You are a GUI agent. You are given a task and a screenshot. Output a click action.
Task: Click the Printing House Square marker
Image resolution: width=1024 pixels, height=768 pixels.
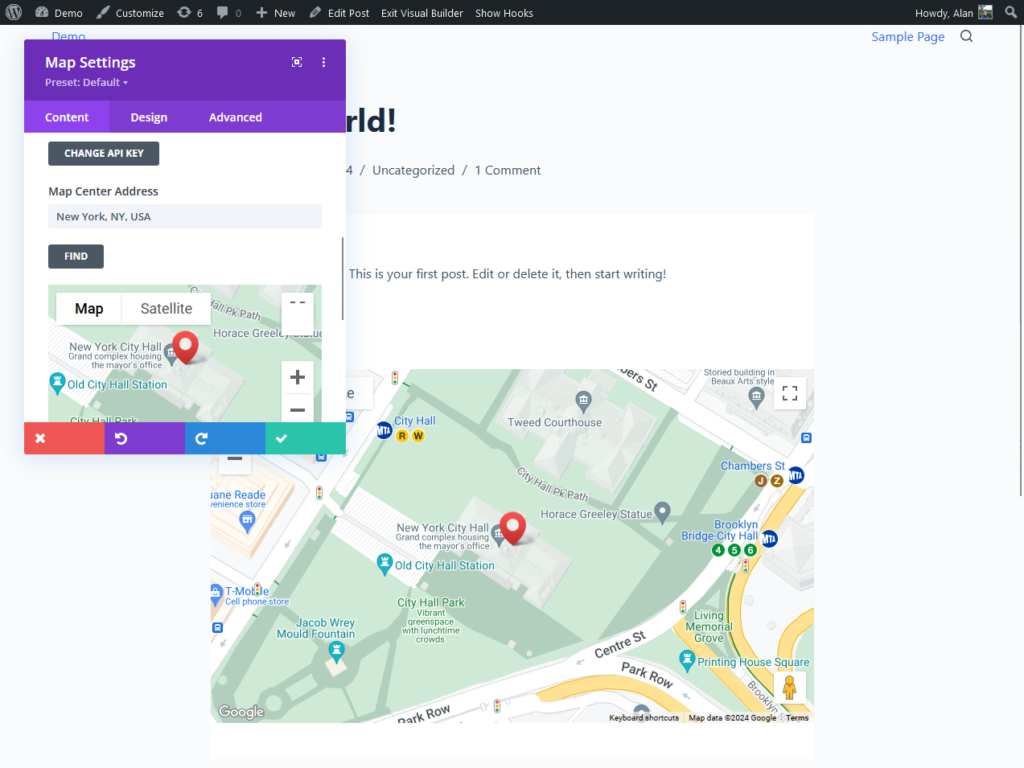coord(686,660)
